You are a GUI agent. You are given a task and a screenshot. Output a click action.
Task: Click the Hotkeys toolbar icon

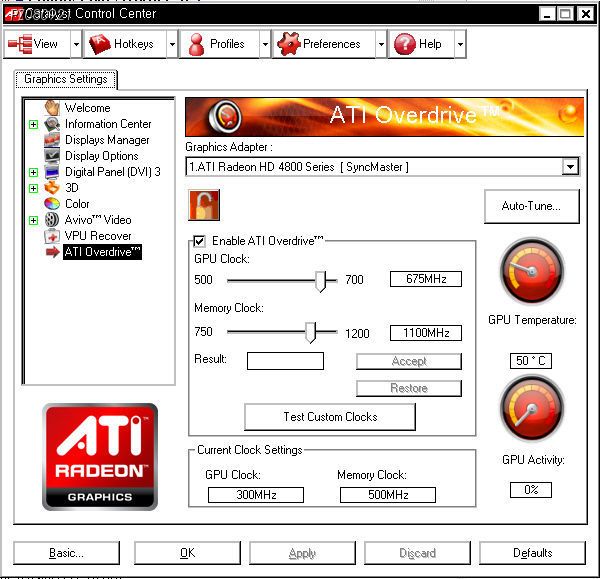pyautogui.click(x=100, y=44)
